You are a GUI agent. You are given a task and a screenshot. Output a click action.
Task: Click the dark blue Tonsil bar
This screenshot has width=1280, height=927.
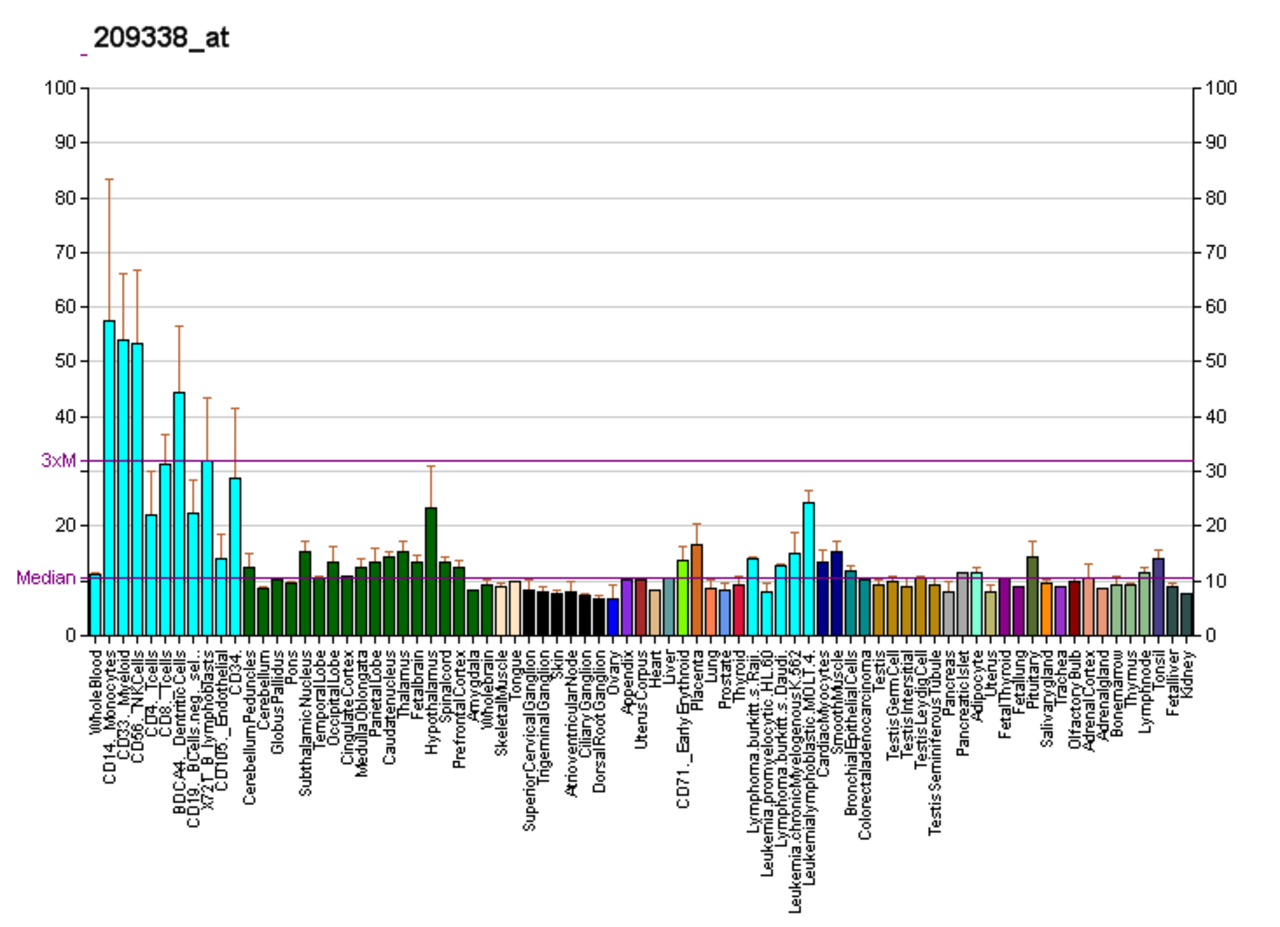tap(1159, 597)
